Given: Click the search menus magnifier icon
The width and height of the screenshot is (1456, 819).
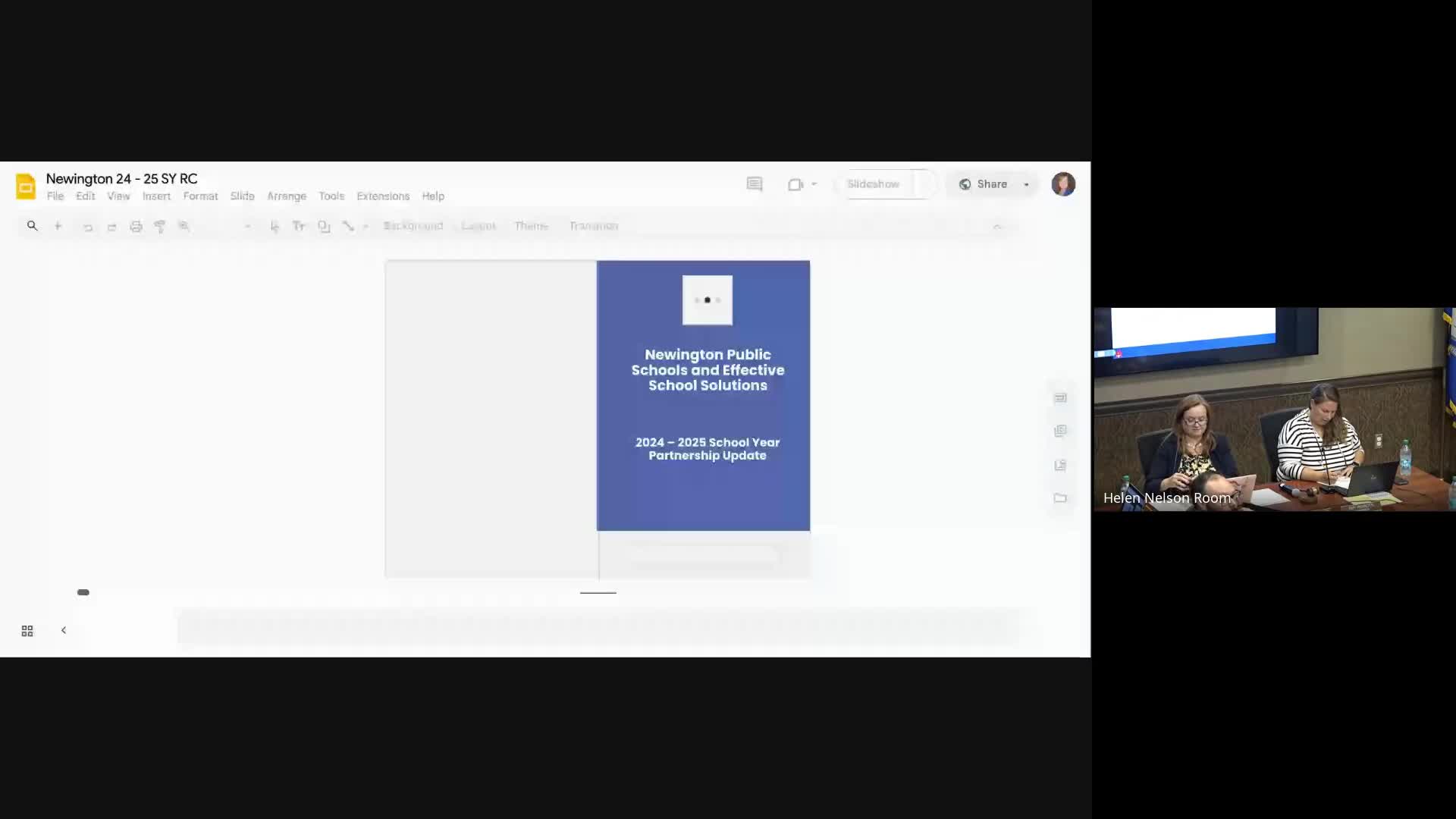Looking at the screenshot, I should click(x=32, y=226).
